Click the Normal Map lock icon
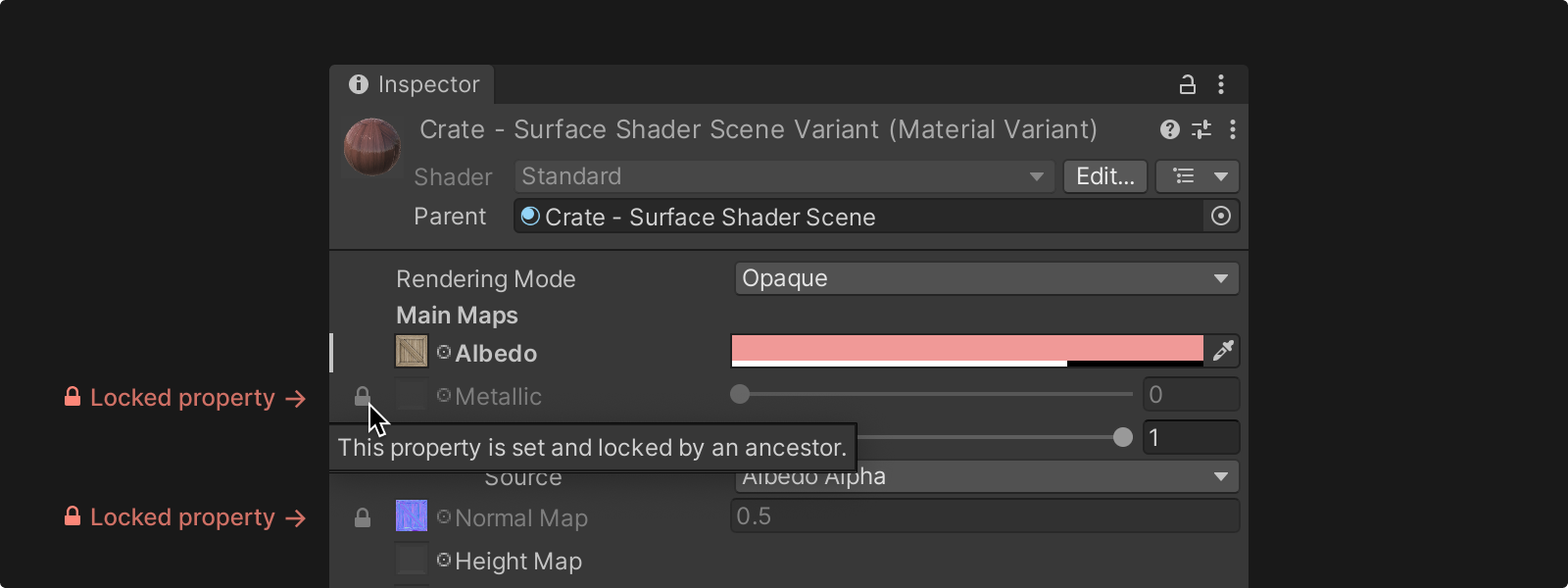The width and height of the screenshot is (1568, 588). pyautogui.click(x=363, y=517)
